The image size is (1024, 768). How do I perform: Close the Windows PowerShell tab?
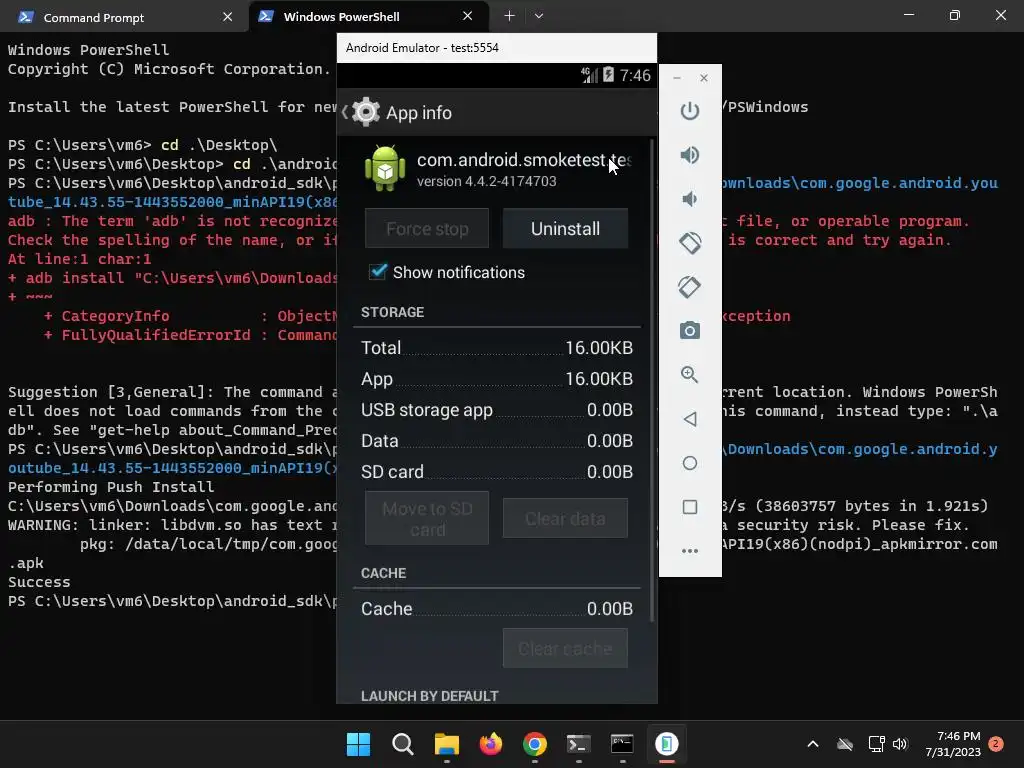(x=468, y=16)
